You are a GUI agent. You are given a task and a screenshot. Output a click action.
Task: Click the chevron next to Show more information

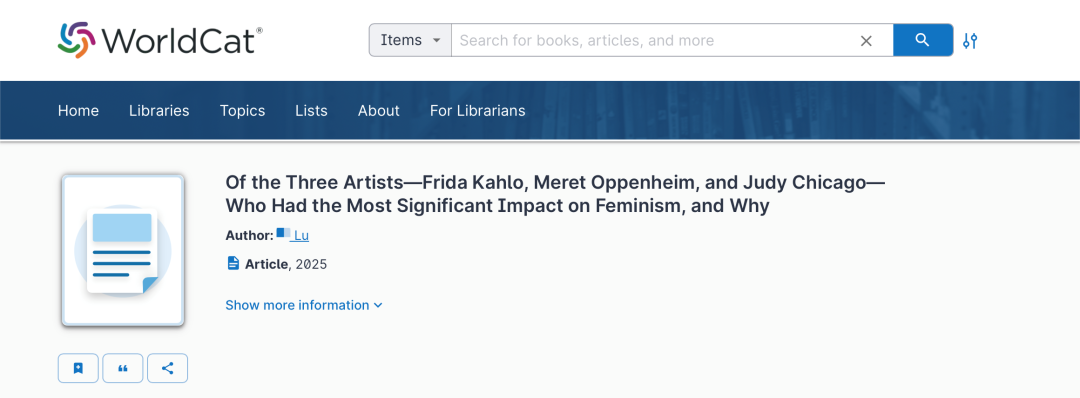tap(378, 305)
